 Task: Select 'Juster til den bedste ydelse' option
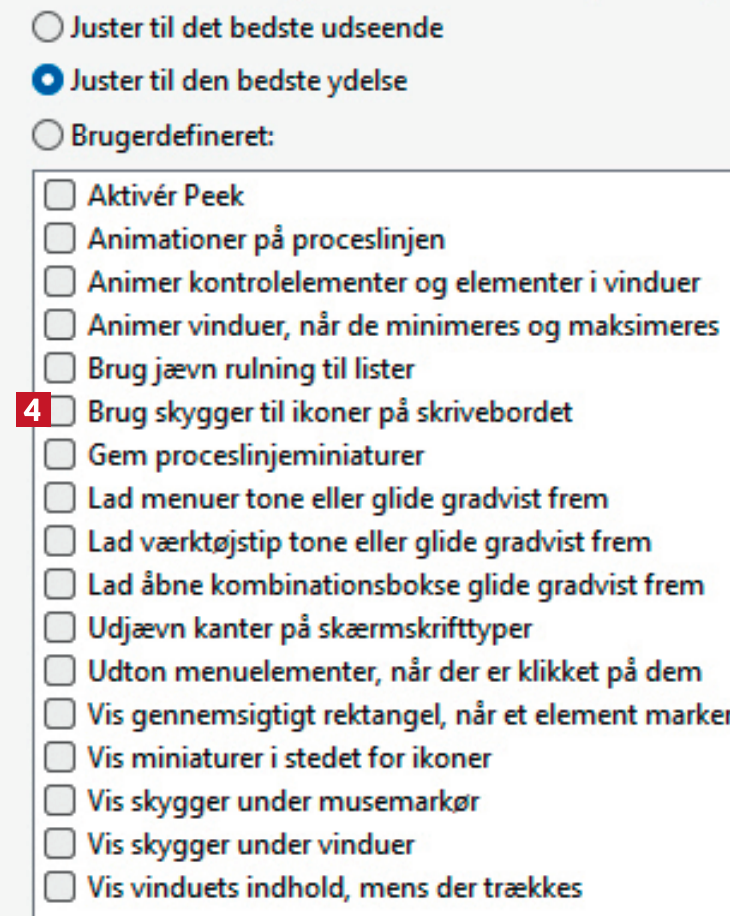47,80
